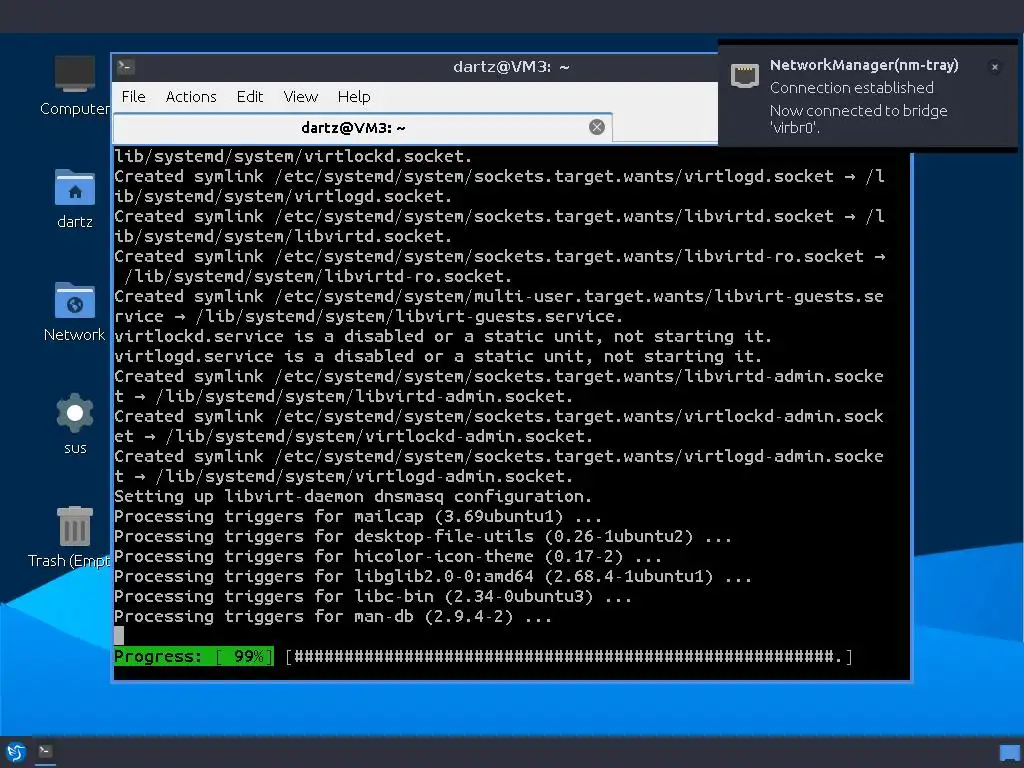
Task: Close the dartz@VM3 terminal tab
Action: (x=596, y=127)
